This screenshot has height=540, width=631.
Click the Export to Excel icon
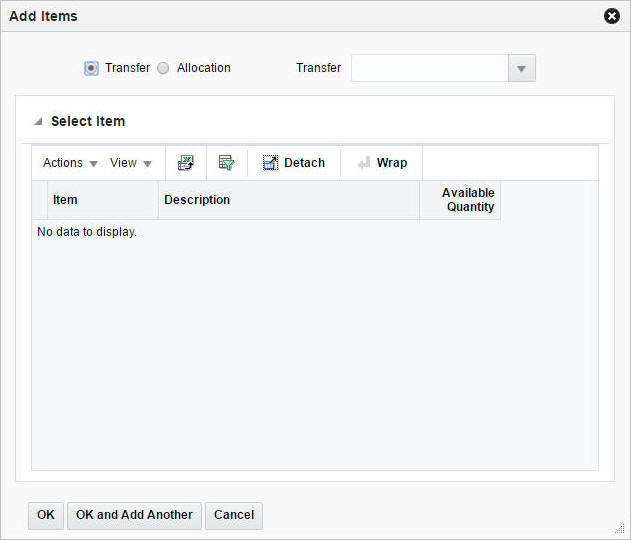point(186,163)
